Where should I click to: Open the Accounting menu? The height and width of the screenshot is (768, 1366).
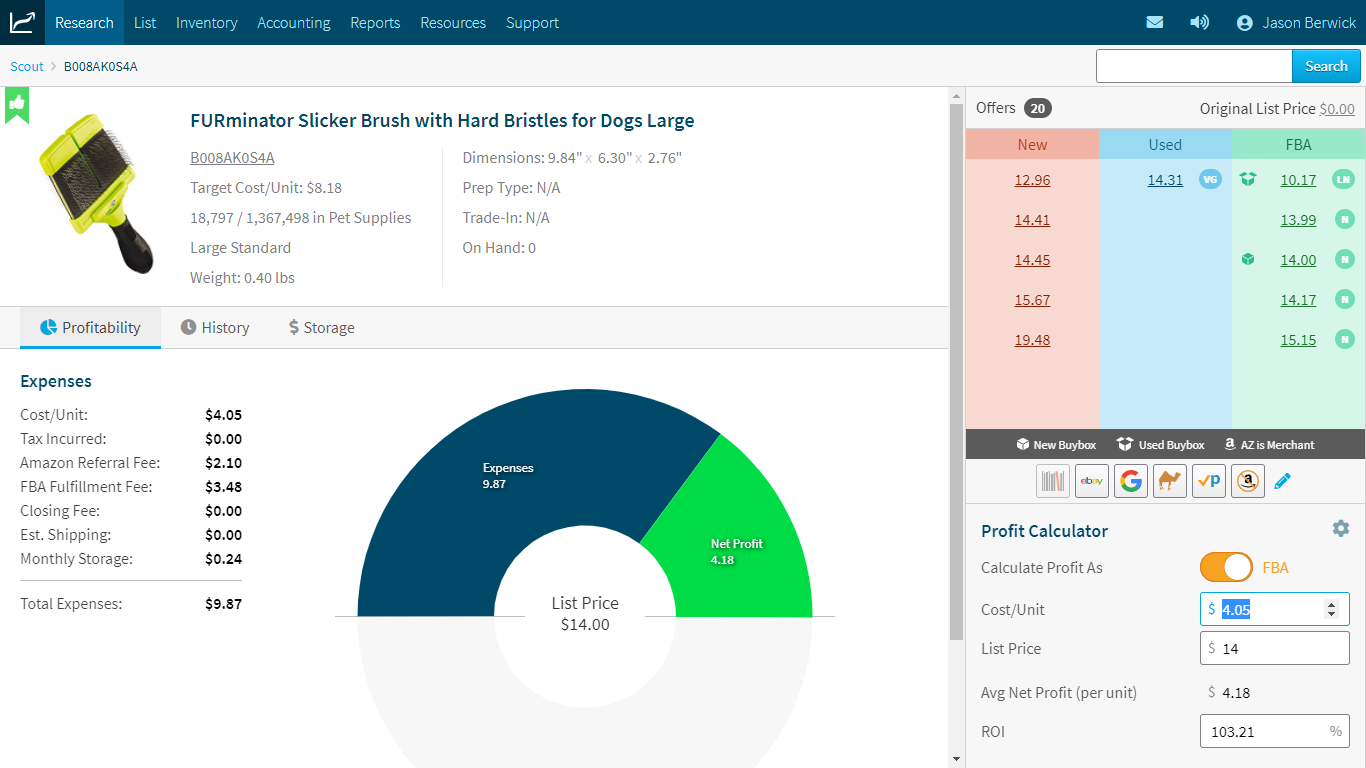click(294, 22)
